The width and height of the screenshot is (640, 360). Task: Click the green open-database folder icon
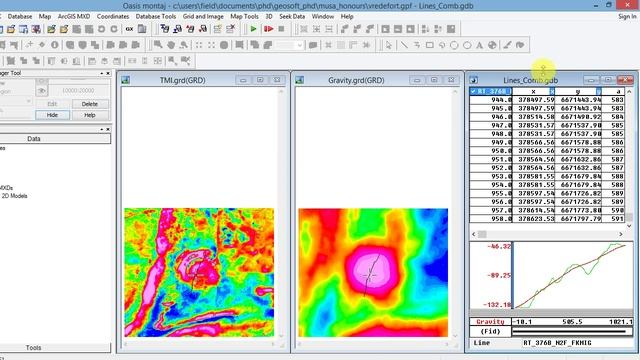point(51,29)
